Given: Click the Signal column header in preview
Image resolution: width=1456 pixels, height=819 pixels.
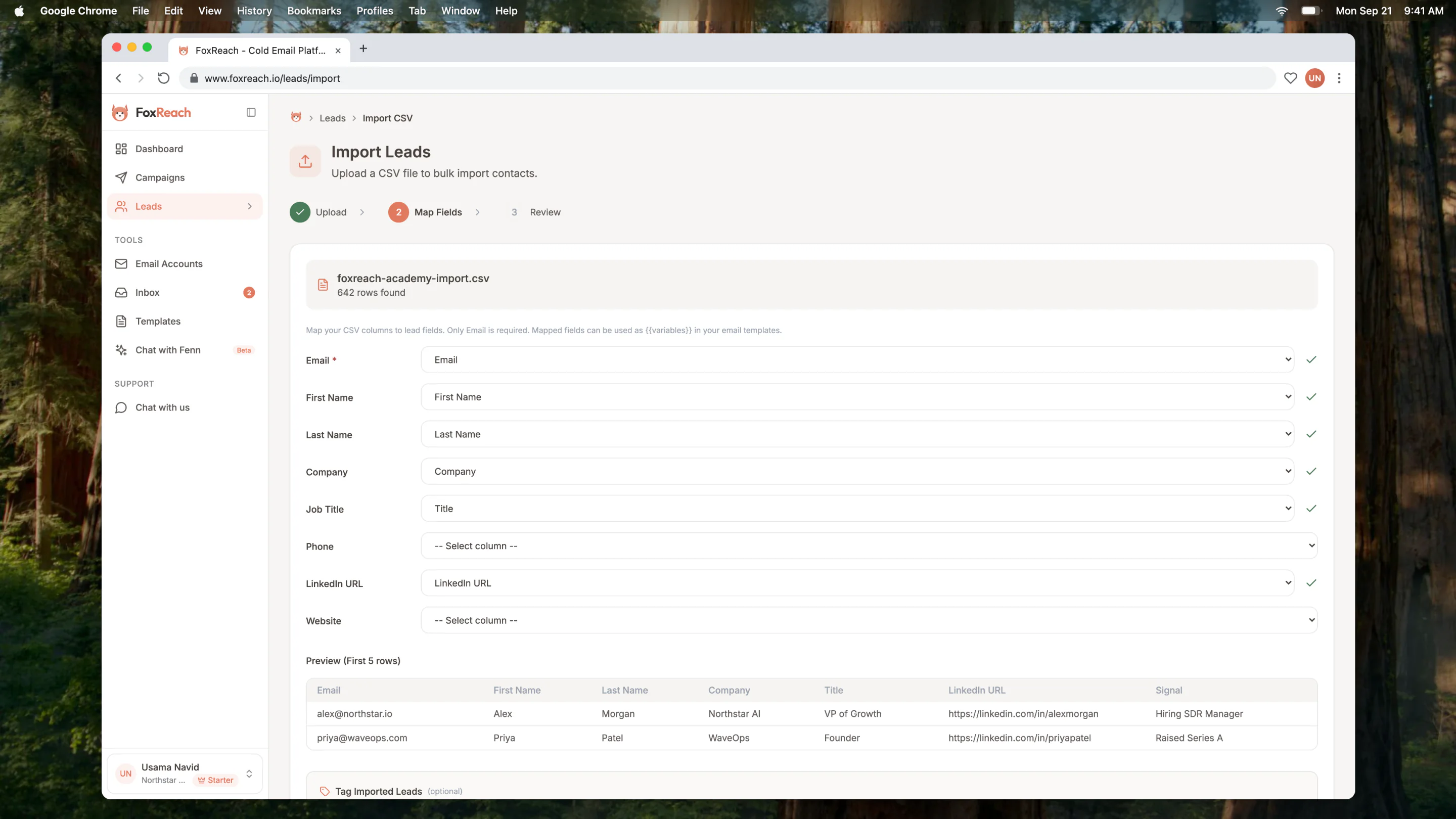Looking at the screenshot, I should (1168, 690).
